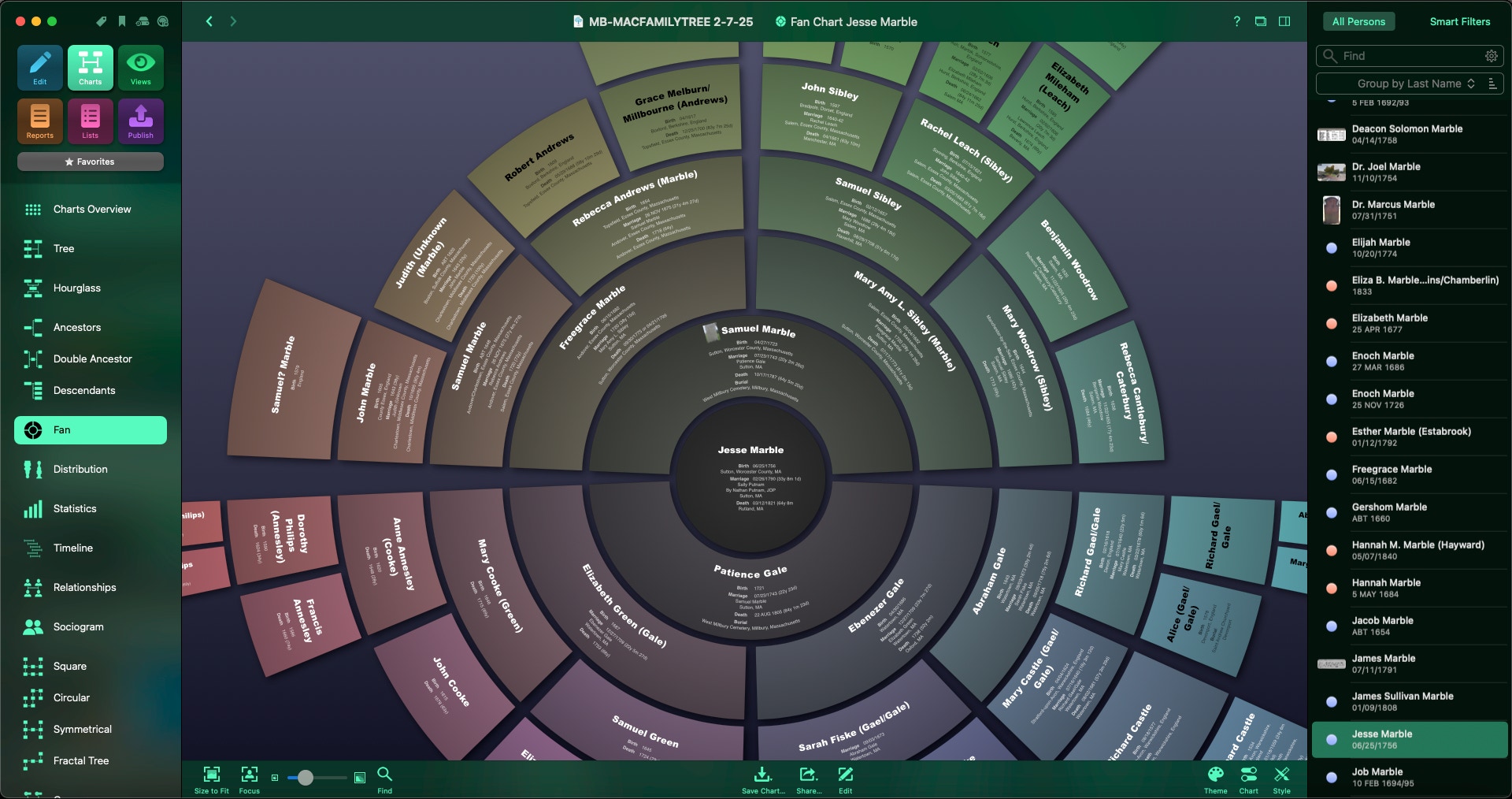Viewport: 1512px width, 799px height.
Task: Open the Theme palette
Action: pos(1215,780)
